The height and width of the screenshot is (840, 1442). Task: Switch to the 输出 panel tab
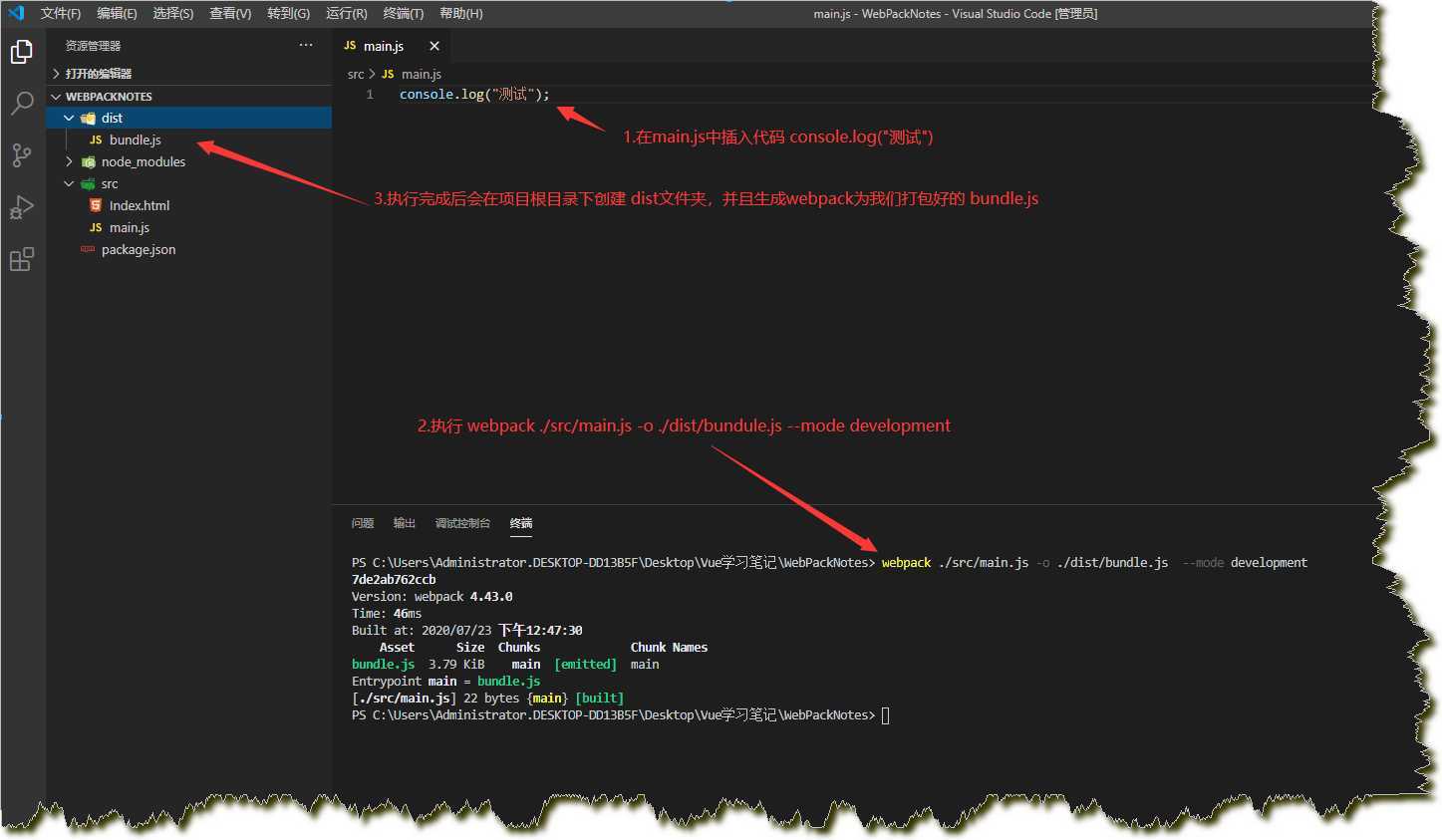tap(404, 523)
